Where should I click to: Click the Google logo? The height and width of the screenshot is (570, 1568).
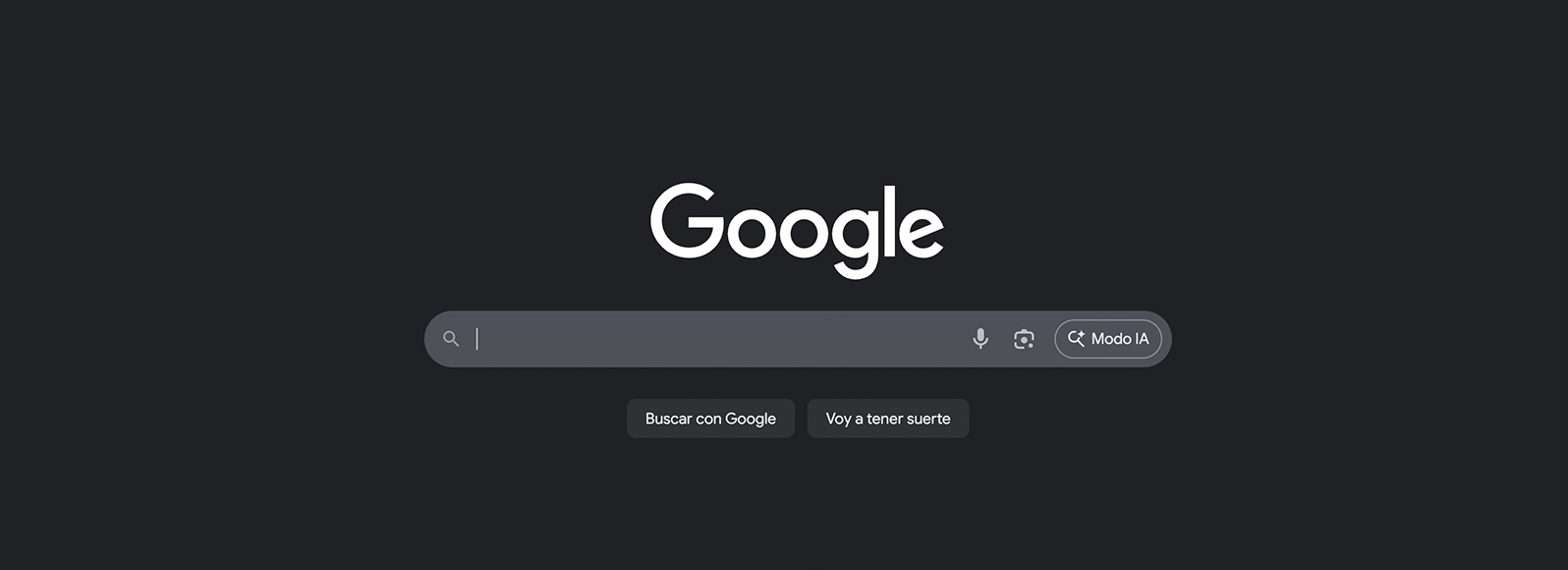(797, 229)
